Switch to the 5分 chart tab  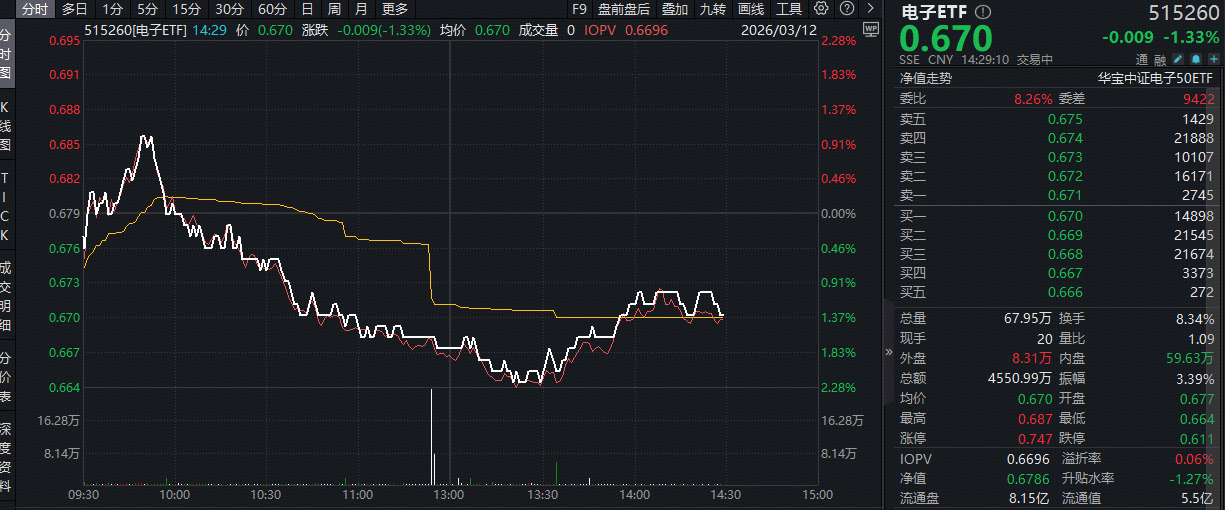click(x=146, y=9)
